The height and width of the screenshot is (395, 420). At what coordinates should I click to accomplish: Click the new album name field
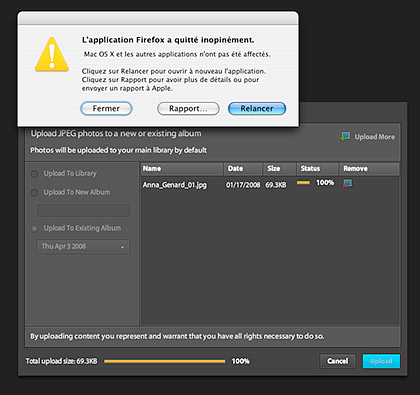click(83, 210)
